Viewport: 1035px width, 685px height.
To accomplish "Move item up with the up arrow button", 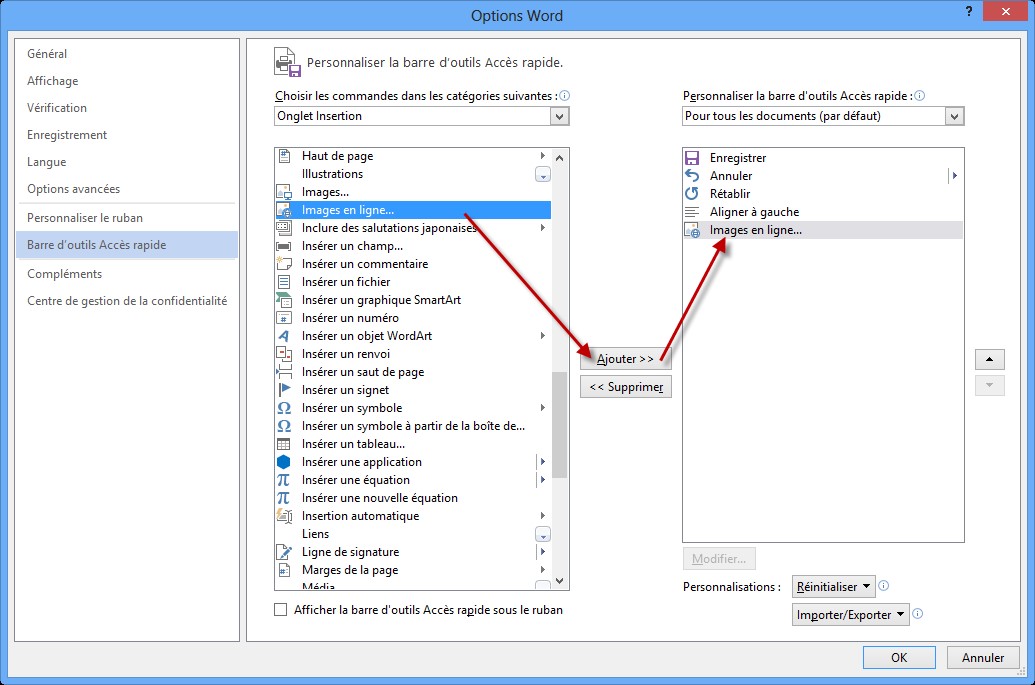I will (989, 360).
